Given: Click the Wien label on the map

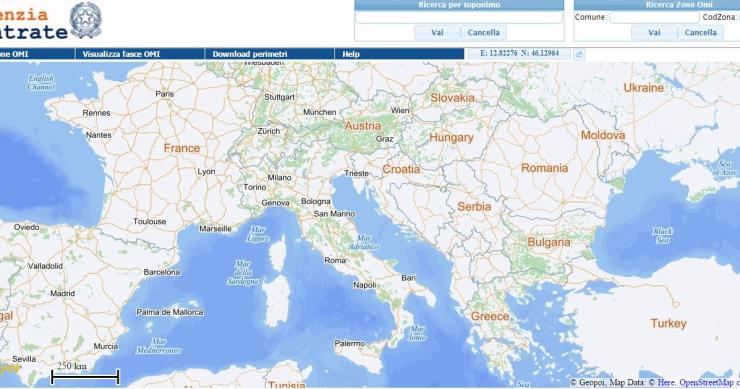Looking at the screenshot, I should coord(400,110).
